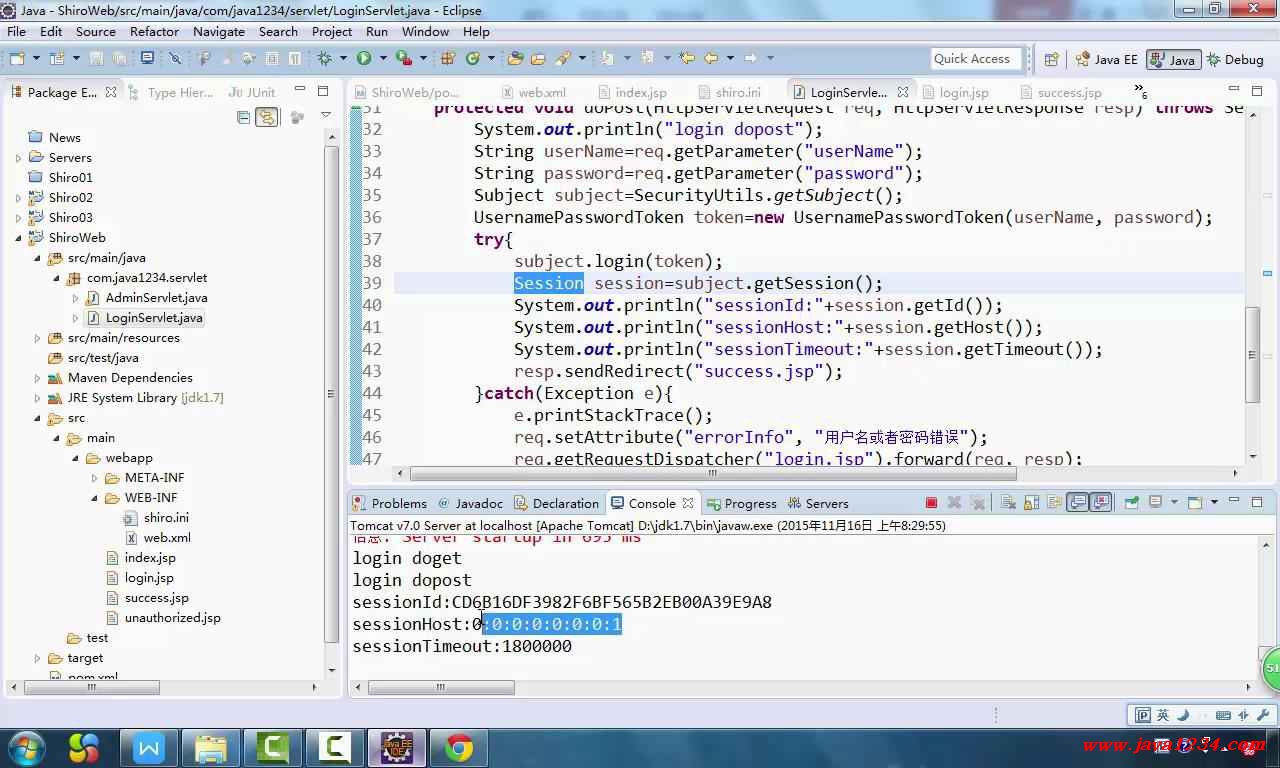The image size is (1280, 768).
Task: Switch to the Problems tab
Action: pyautogui.click(x=389, y=503)
